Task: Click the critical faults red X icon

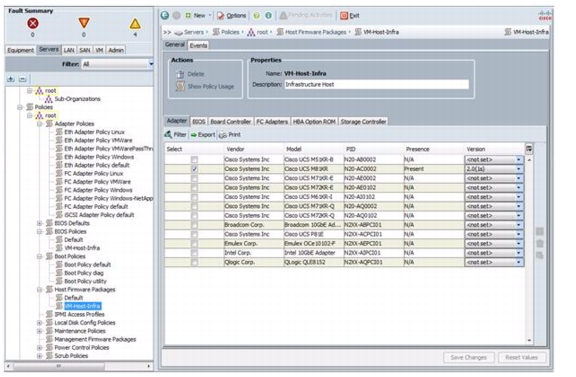Action: (33, 23)
